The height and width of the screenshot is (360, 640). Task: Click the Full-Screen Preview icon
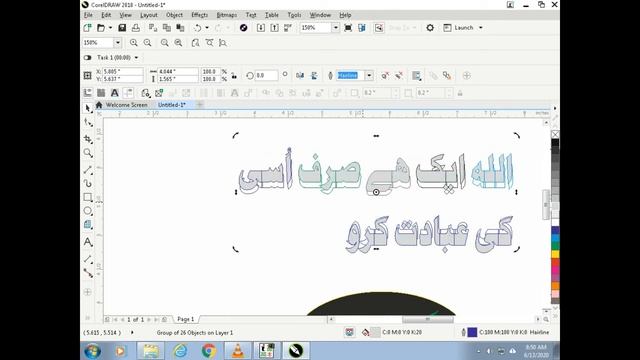(x=348, y=28)
